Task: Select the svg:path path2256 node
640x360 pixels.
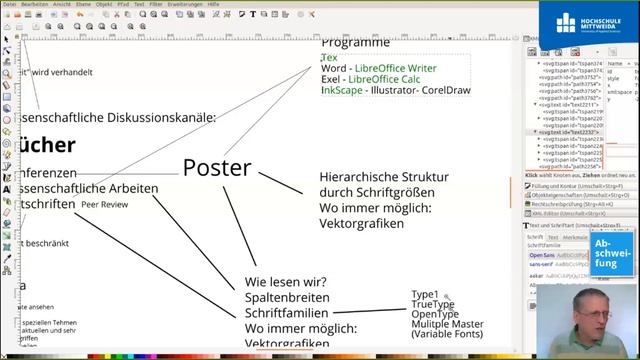Action: point(570,167)
